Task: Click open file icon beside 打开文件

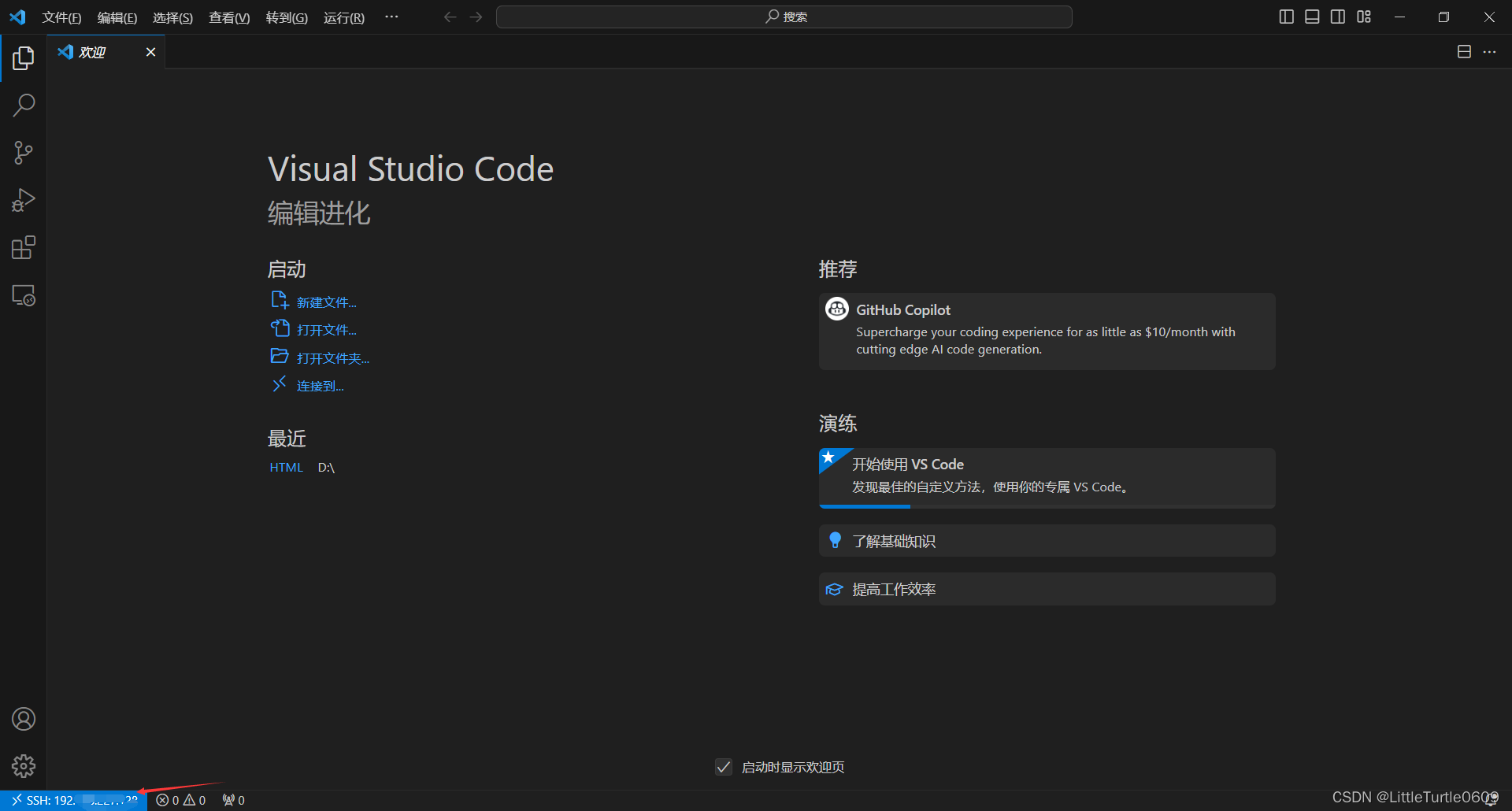Action: [280, 328]
